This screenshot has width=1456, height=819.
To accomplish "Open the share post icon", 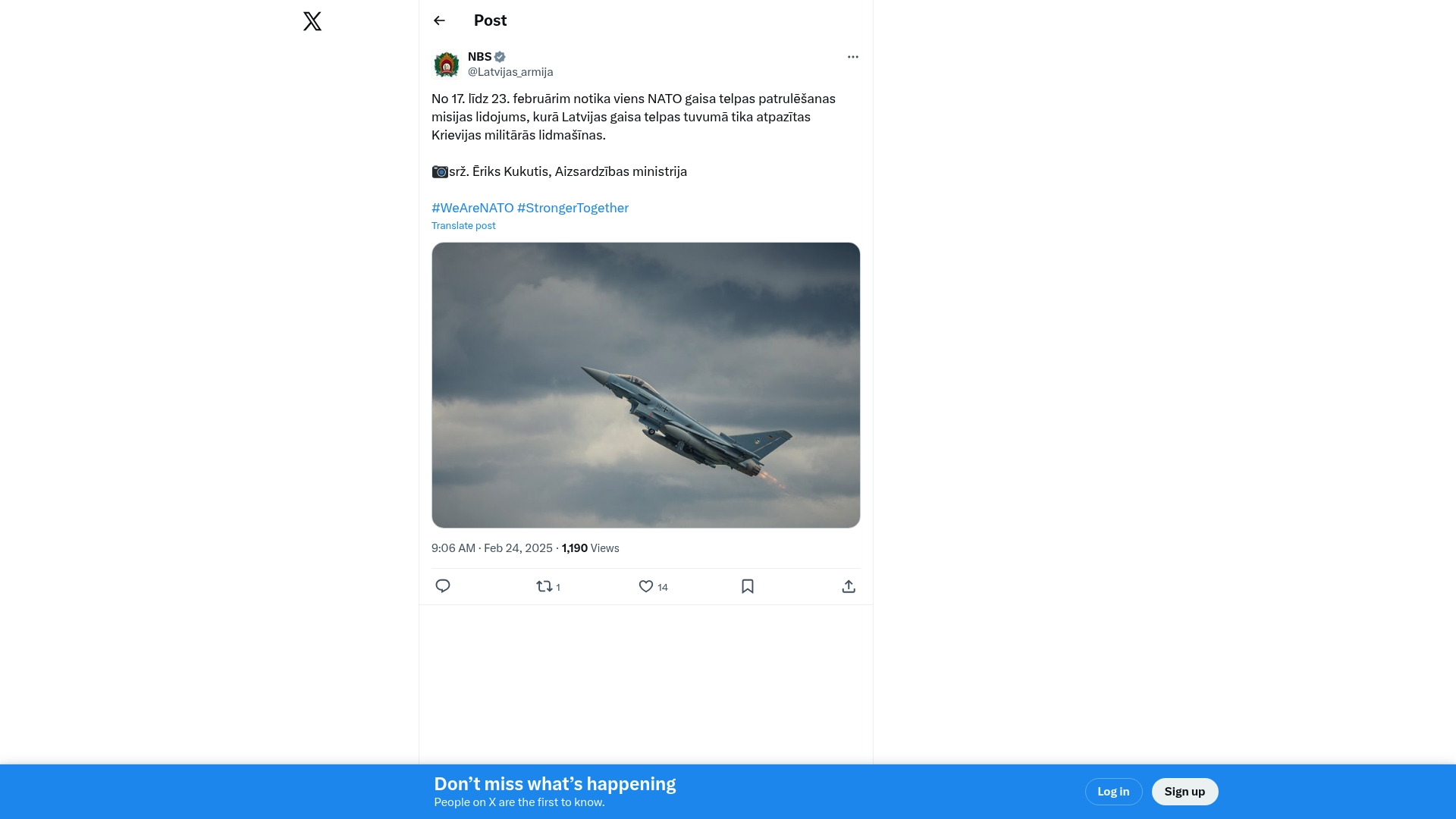I will [x=849, y=586].
